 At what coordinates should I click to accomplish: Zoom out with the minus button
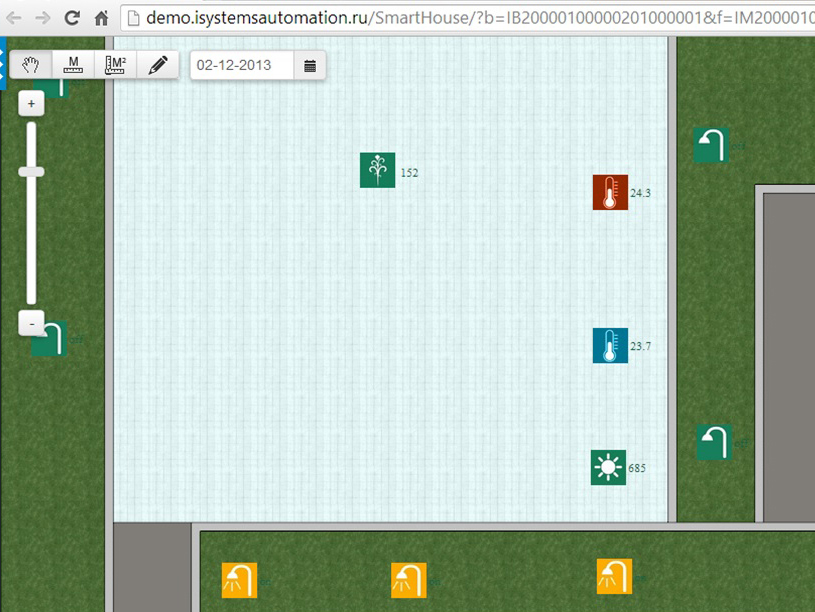(x=31, y=323)
